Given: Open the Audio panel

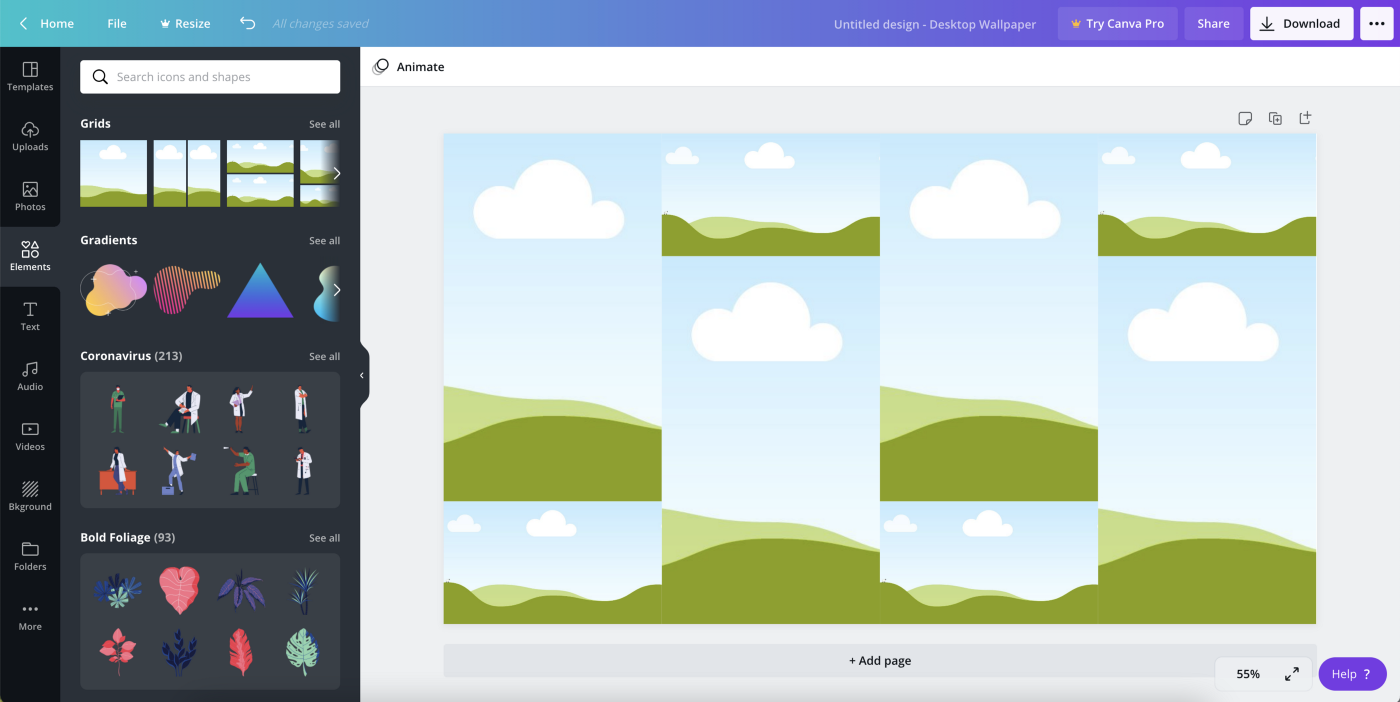Looking at the screenshot, I should tap(30, 376).
